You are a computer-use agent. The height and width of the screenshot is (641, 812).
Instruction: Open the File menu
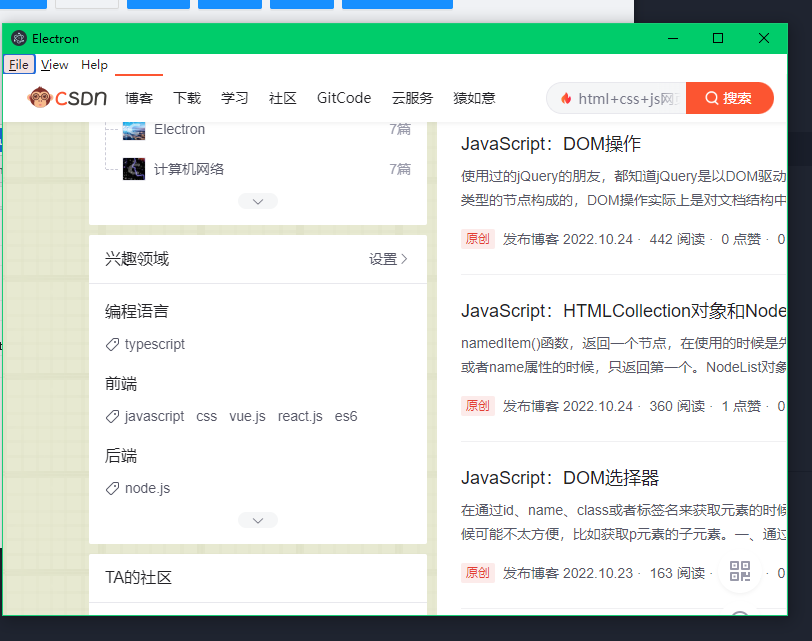tap(19, 65)
